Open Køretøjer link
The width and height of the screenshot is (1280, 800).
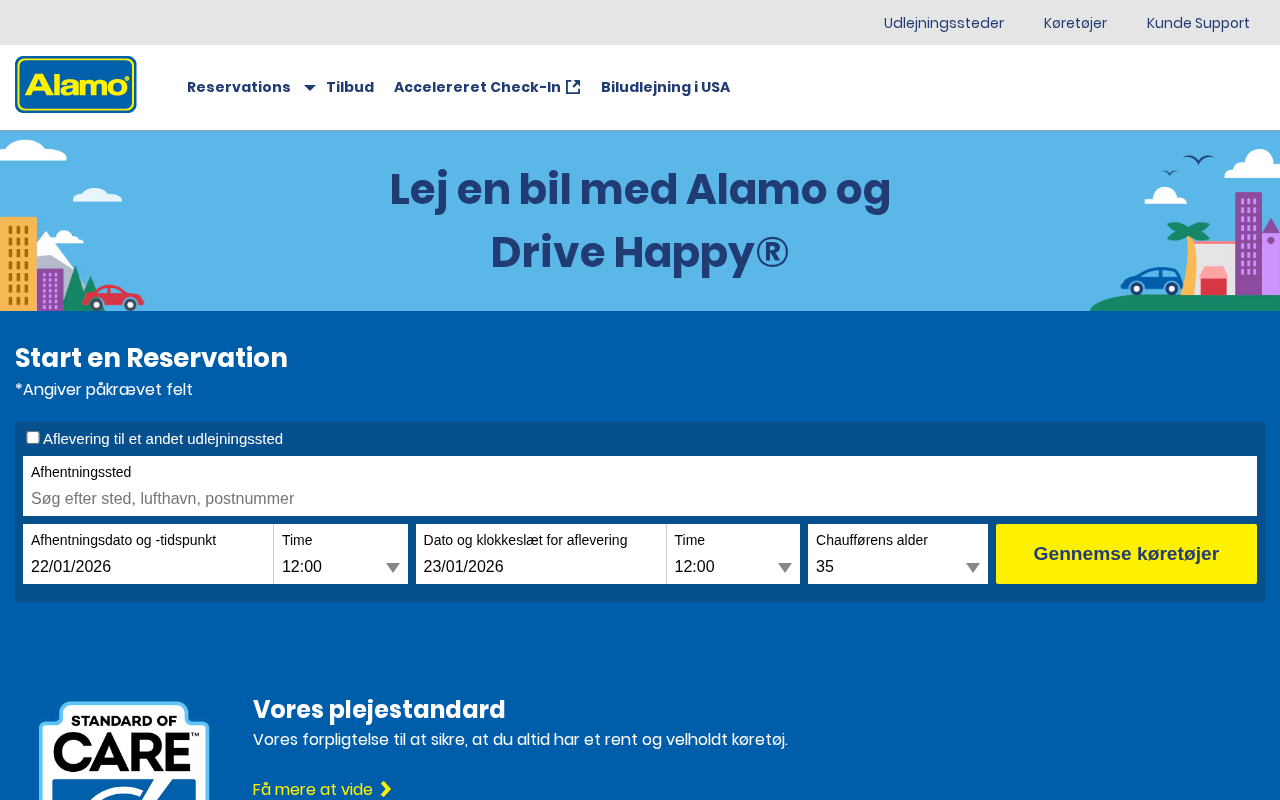tap(1075, 23)
